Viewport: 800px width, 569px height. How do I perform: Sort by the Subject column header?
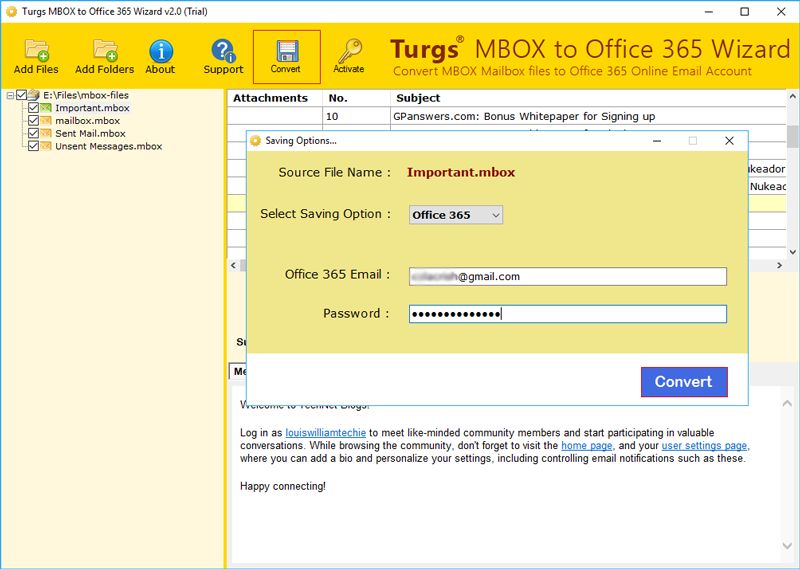[x=588, y=98]
